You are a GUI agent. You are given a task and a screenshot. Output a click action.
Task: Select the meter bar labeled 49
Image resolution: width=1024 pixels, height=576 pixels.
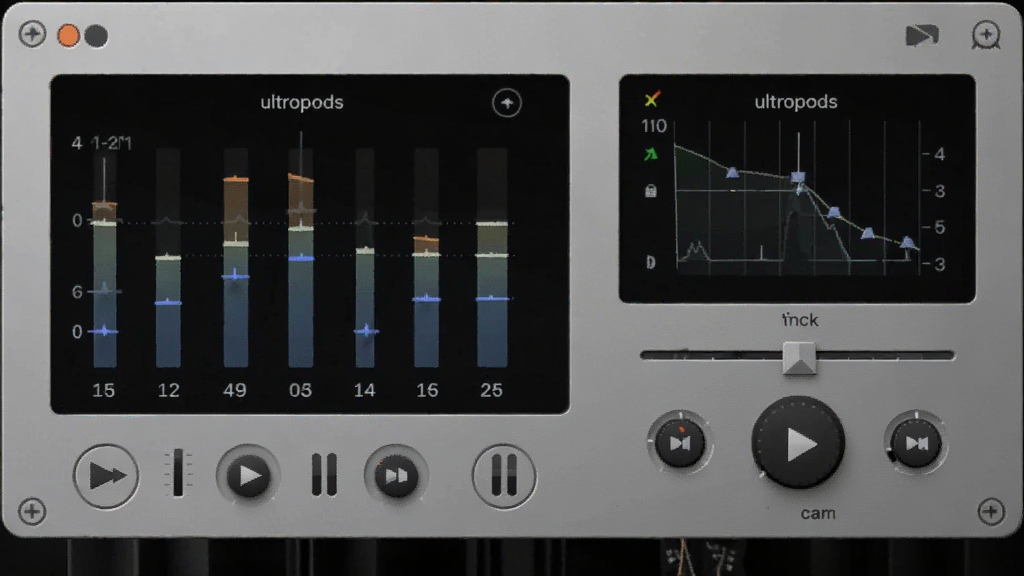pyautogui.click(x=236, y=258)
